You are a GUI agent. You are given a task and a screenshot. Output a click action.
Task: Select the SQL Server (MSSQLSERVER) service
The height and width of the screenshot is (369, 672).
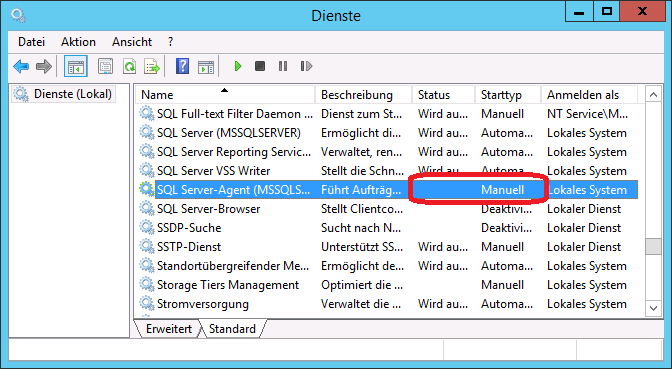pos(229,132)
